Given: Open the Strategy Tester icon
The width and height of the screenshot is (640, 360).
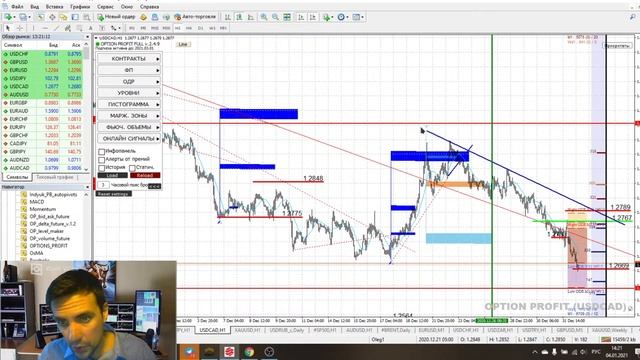Looking at the screenshot, I should [x=87, y=17].
